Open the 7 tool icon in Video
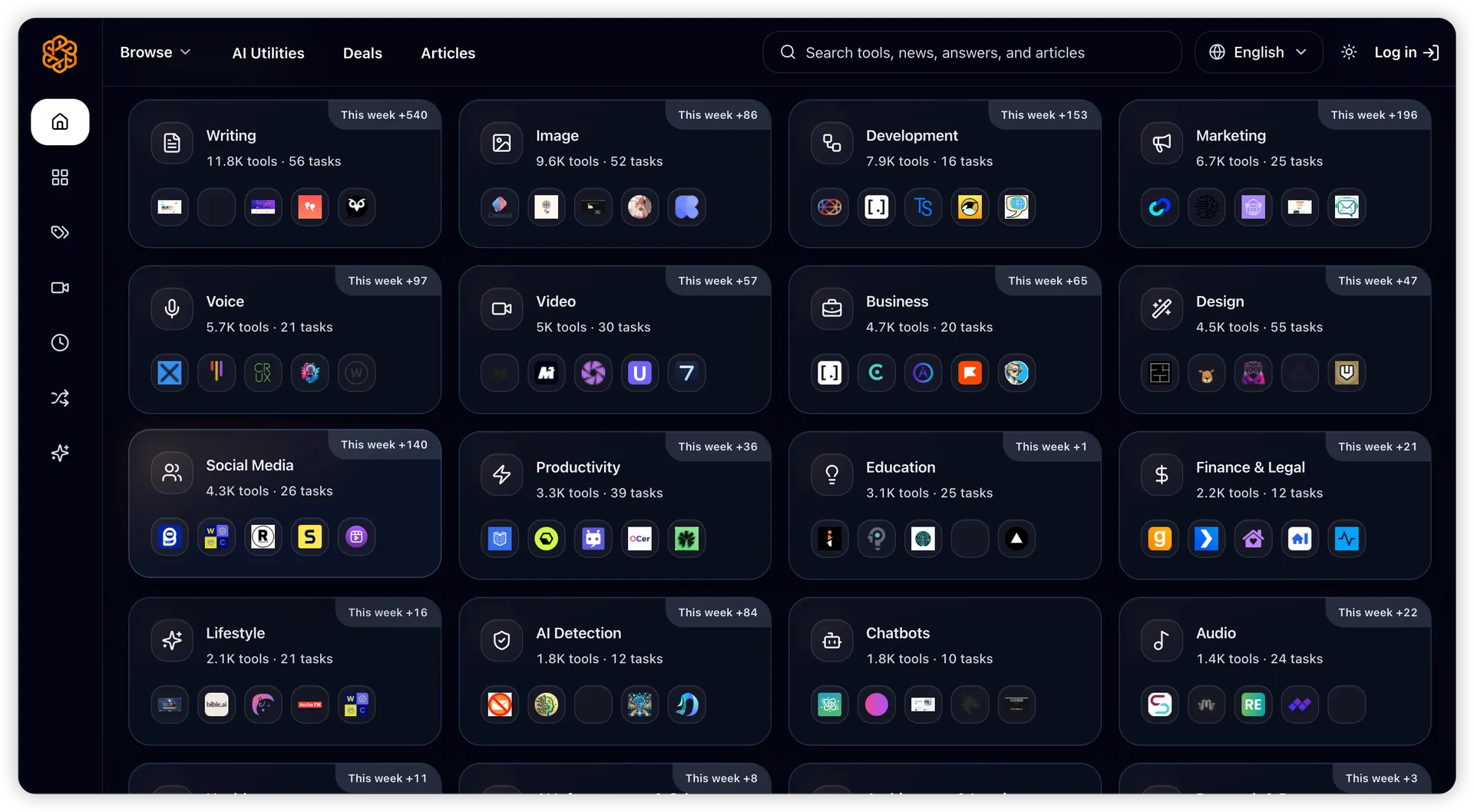Viewport: 1474px width, 812px height. (x=686, y=373)
